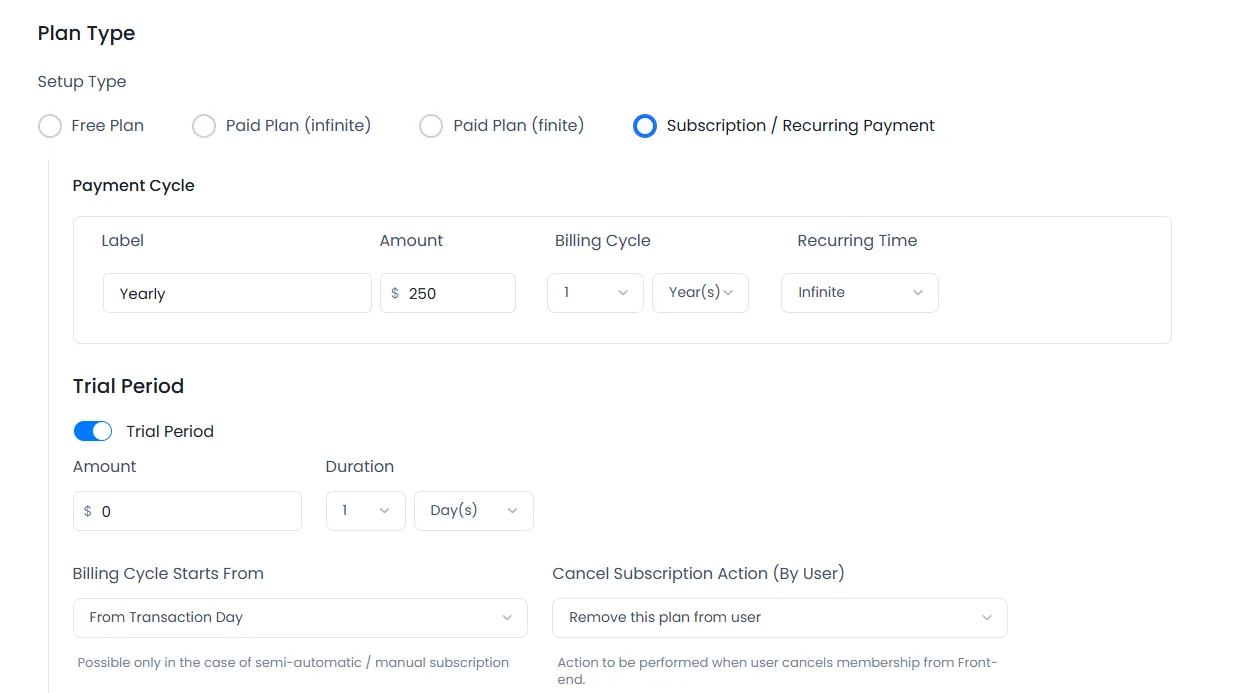Image resolution: width=1249 pixels, height=693 pixels.
Task: Open the Cancel Subscription Action dropdown
Action: coord(779,617)
